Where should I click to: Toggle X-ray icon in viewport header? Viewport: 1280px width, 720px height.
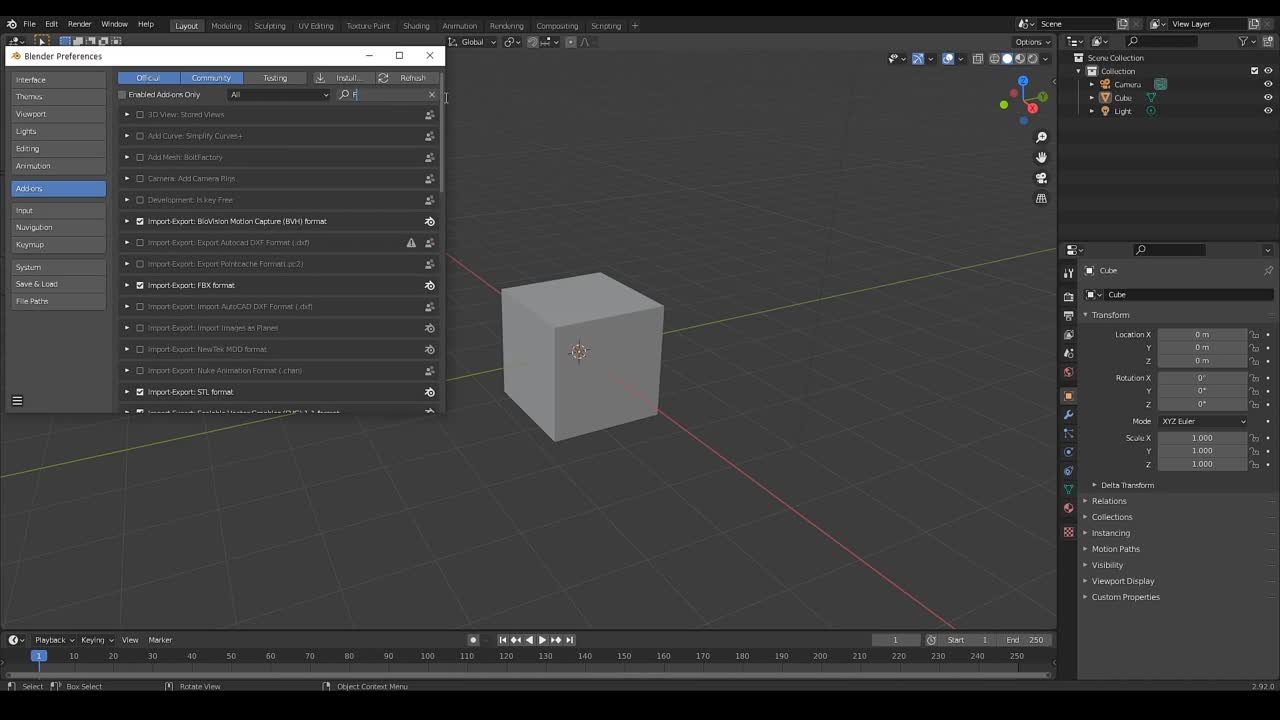[x=978, y=59]
